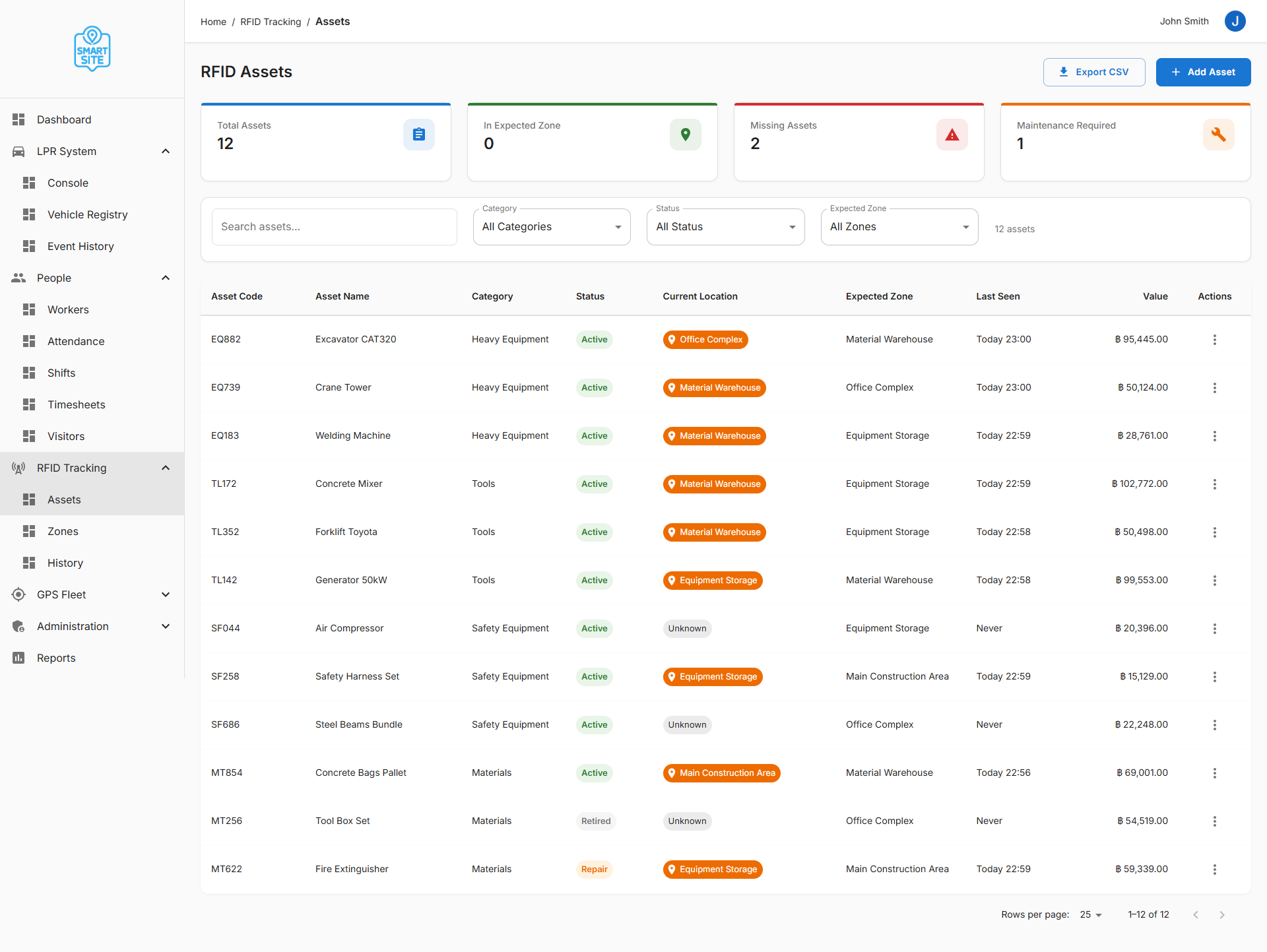Collapse the LPR System sidebar section
This screenshot has height=952, width=1267.
point(166,151)
